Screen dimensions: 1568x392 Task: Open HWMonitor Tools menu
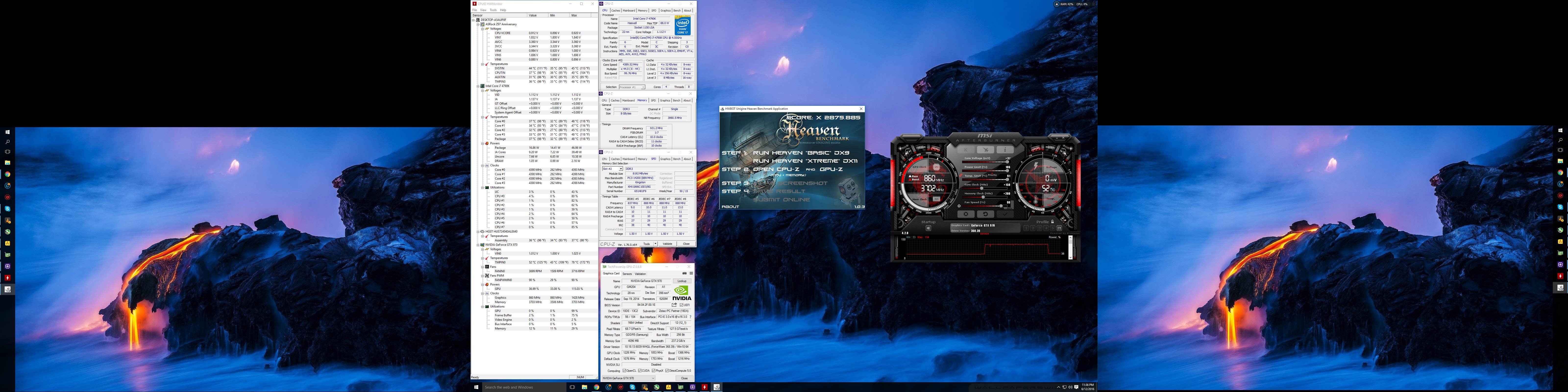pos(493,10)
